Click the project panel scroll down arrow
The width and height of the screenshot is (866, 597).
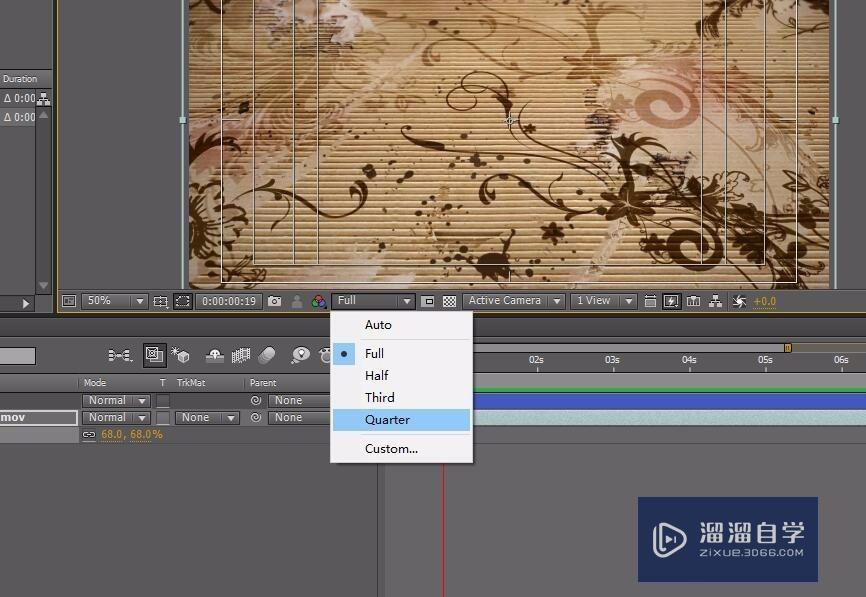44,286
